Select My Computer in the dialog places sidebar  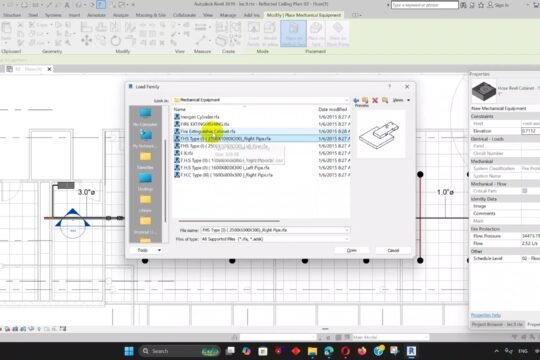(x=145, y=117)
